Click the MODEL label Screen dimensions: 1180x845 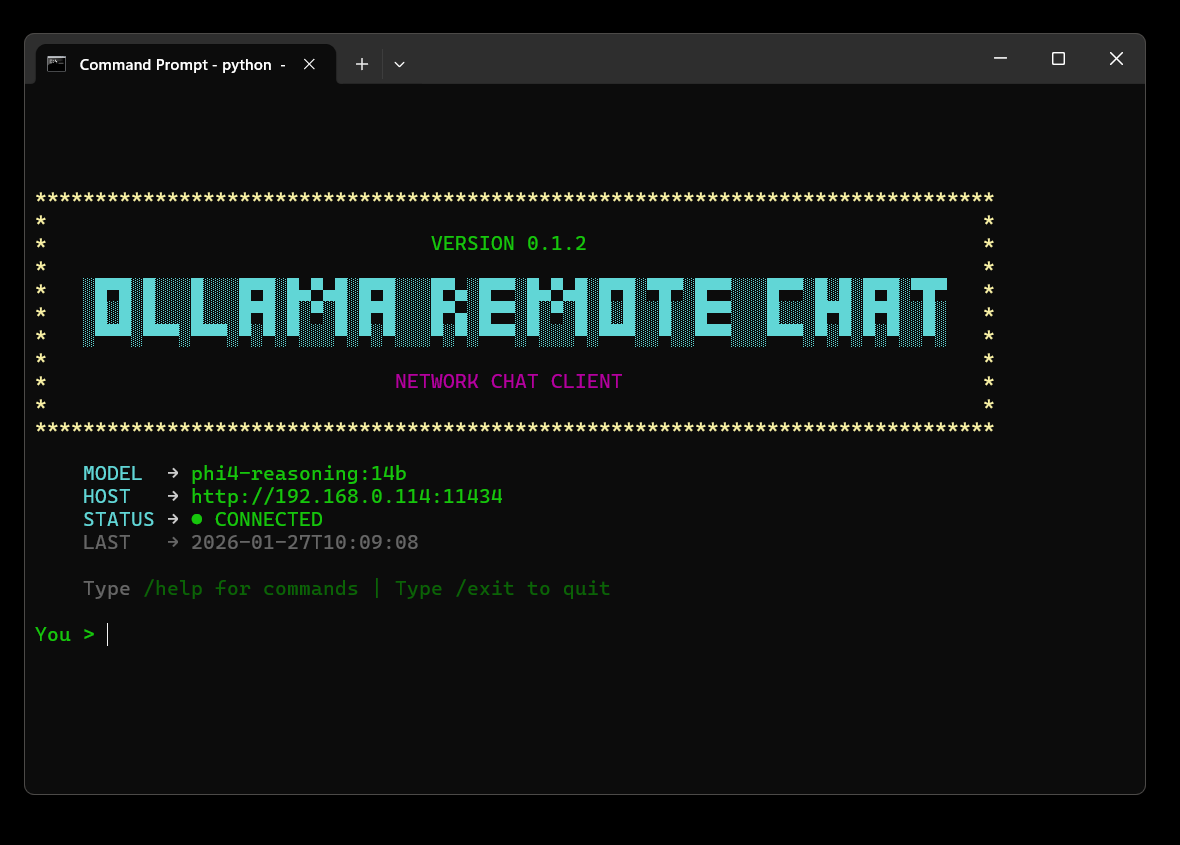[113, 473]
